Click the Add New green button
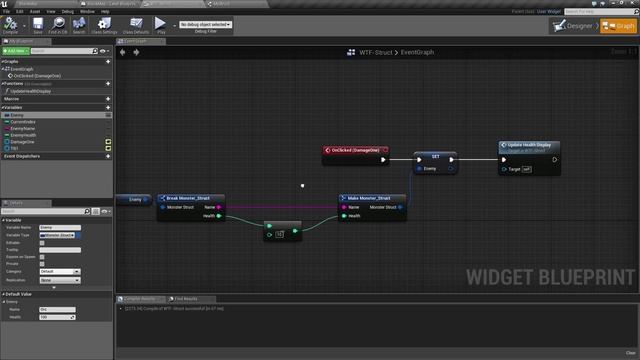The height and width of the screenshot is (360, 640). pos(16,51)
